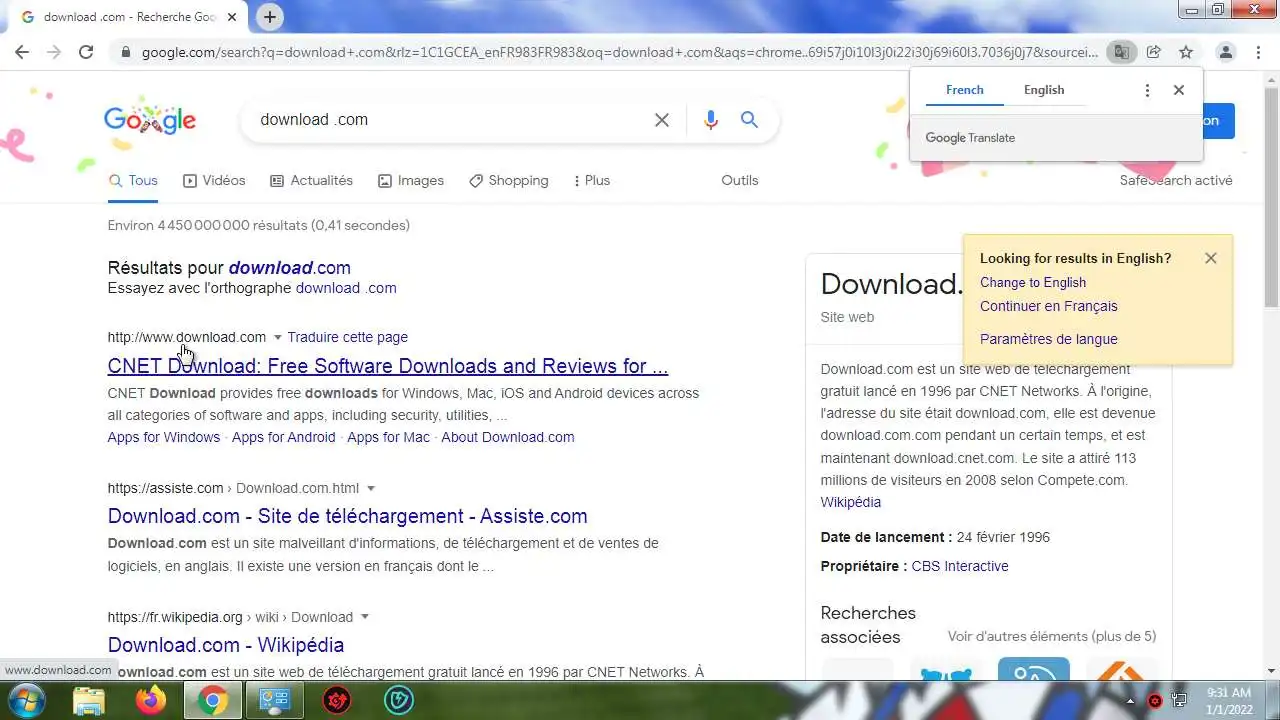Expand the Plus more-options menu
This screenshot has height=720, width=1280.
click(x=592, y=181)
